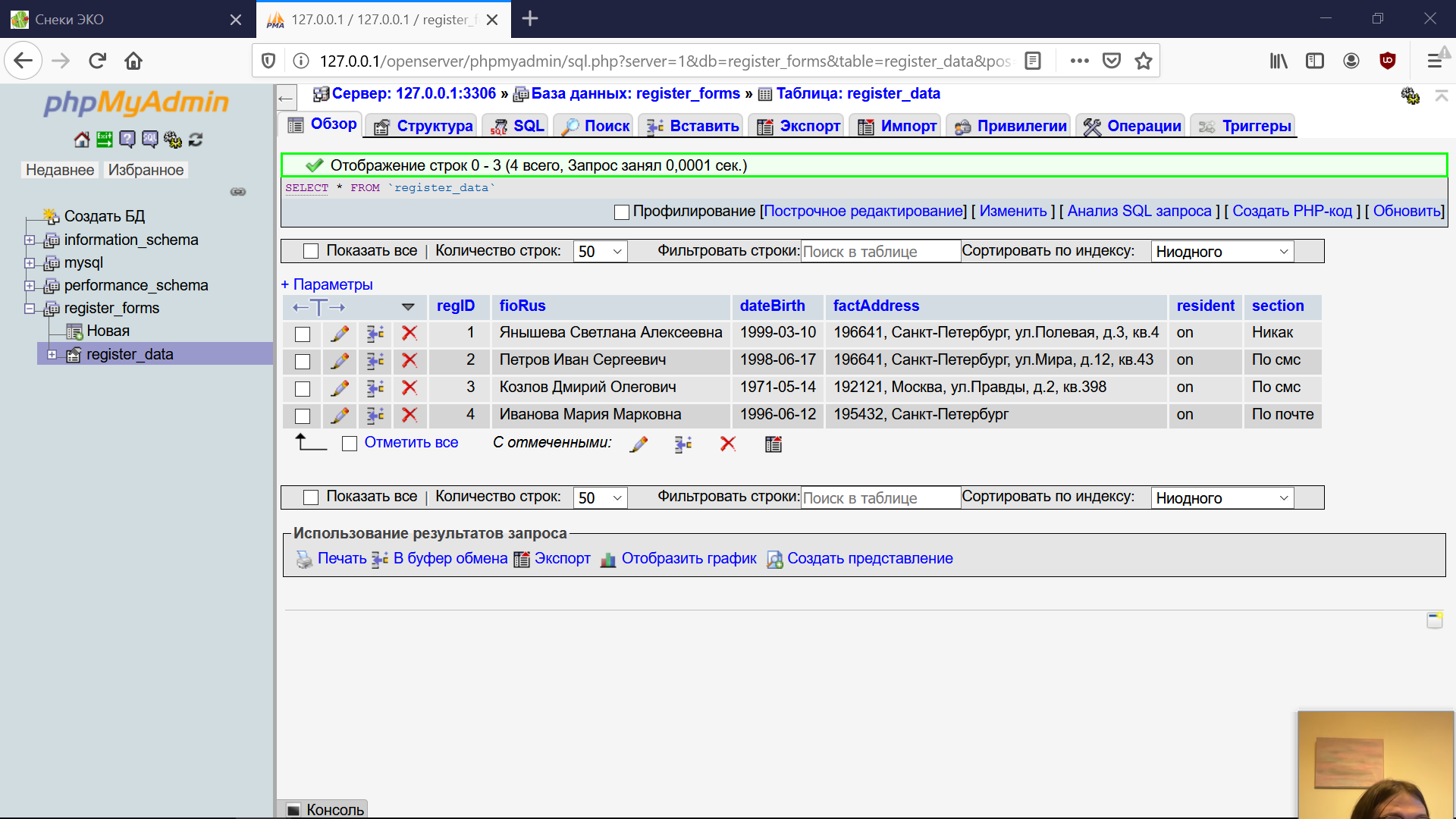Open the Экспорт tab
This screenshot has width=1456, height=819.
(798, 126)
